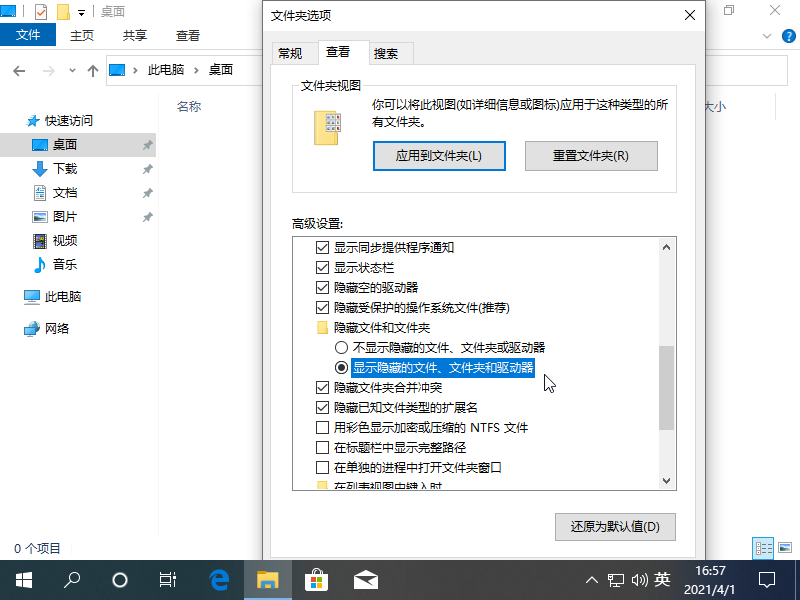Click the Cortana circle icon
Viewport: 800px width, 600px height.
[x=120, y=579]
